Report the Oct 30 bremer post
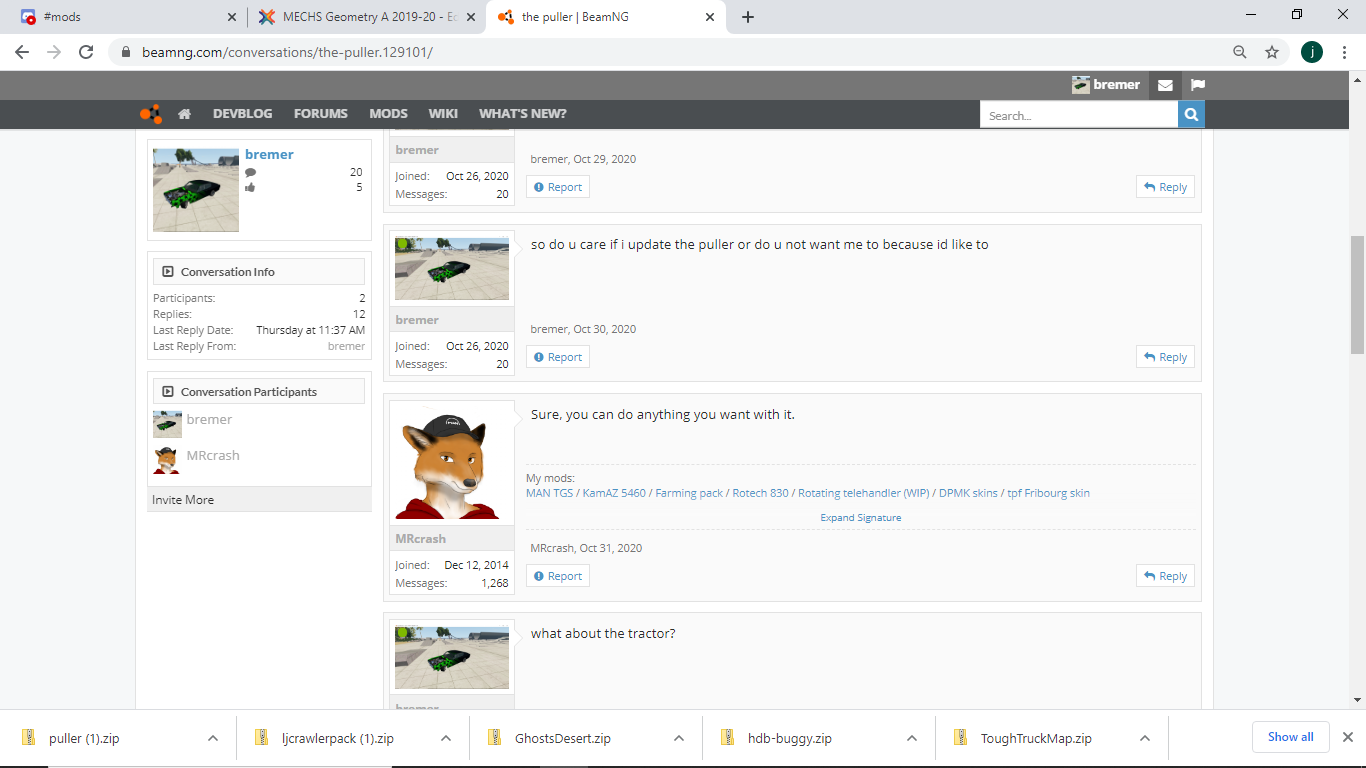This screenshot has height=768, width=1366. point(558,357)
